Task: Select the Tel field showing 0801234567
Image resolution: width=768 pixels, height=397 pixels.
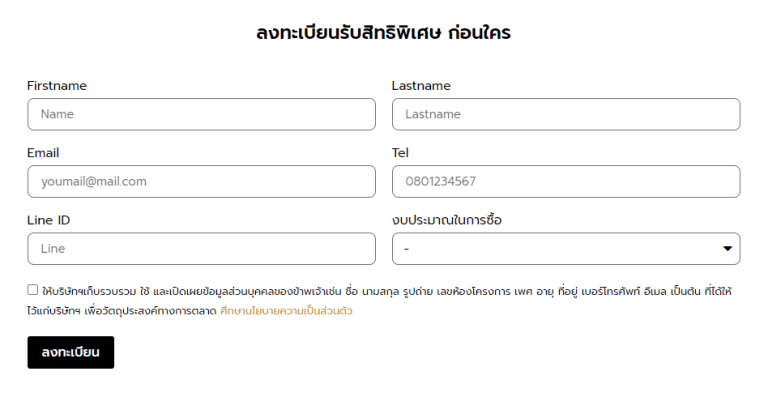Action: [566, 182]
